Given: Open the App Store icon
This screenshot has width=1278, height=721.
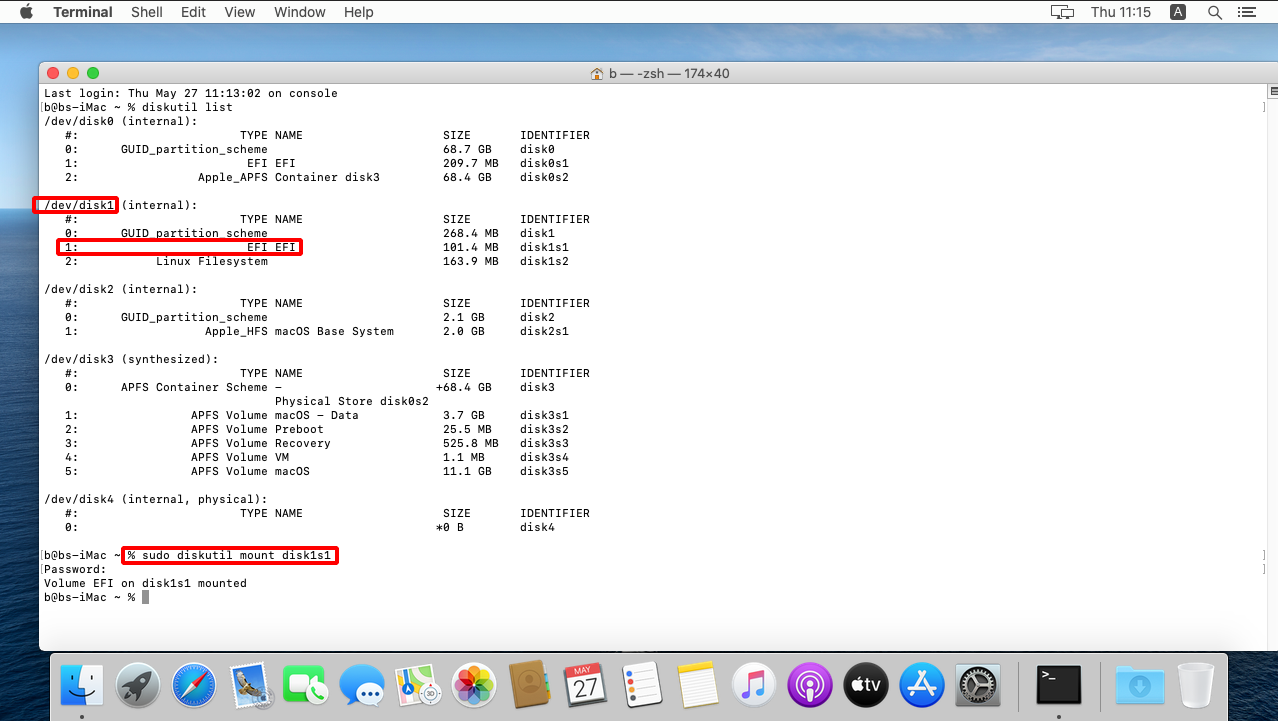Looking at the screenshot, I should pyautogui.click(x=922, y=686).
